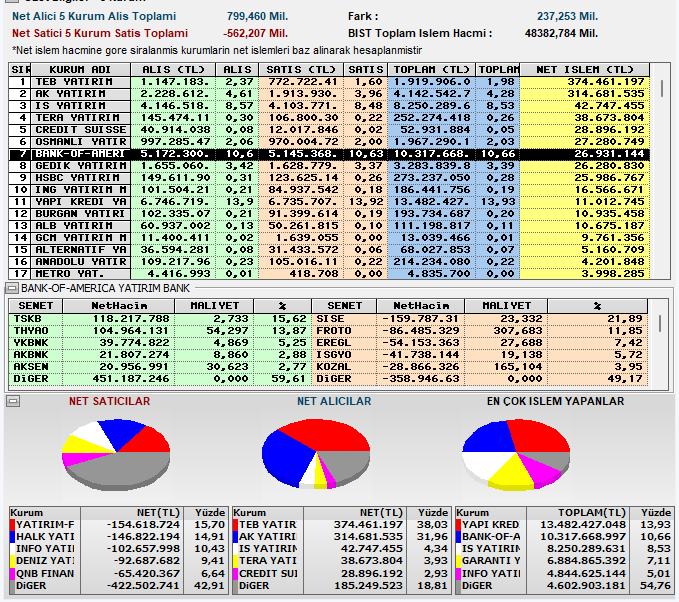Select the BURGAN YATIRI row
Viewport: 679px width, 602px height.
329,214
